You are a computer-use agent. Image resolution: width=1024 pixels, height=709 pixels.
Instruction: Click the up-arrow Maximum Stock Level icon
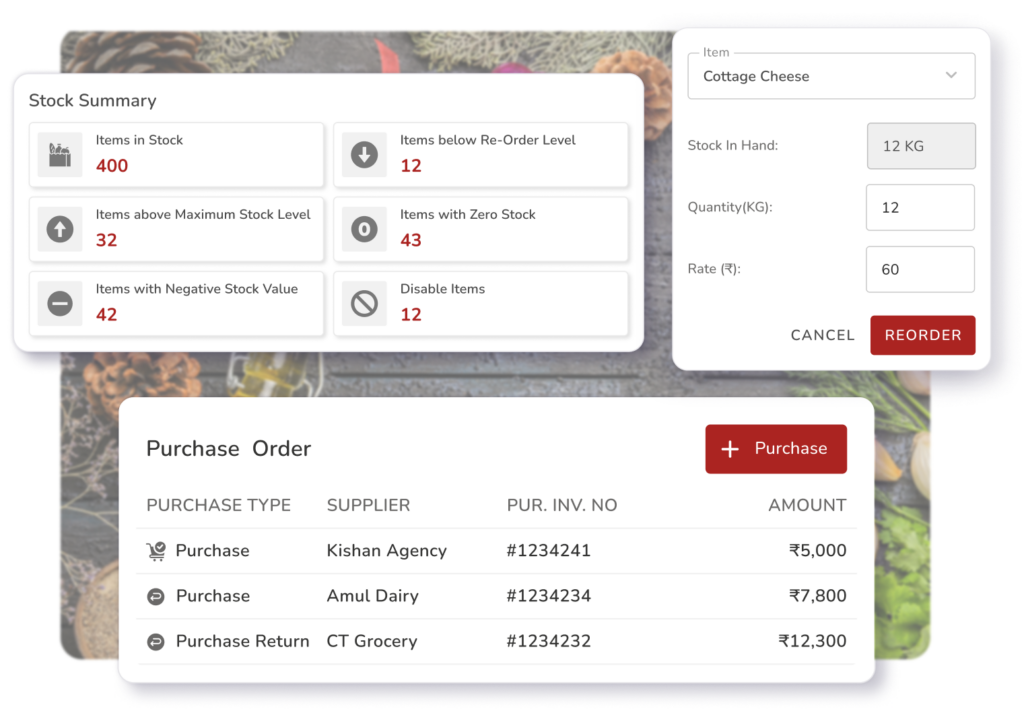point(60,230)
